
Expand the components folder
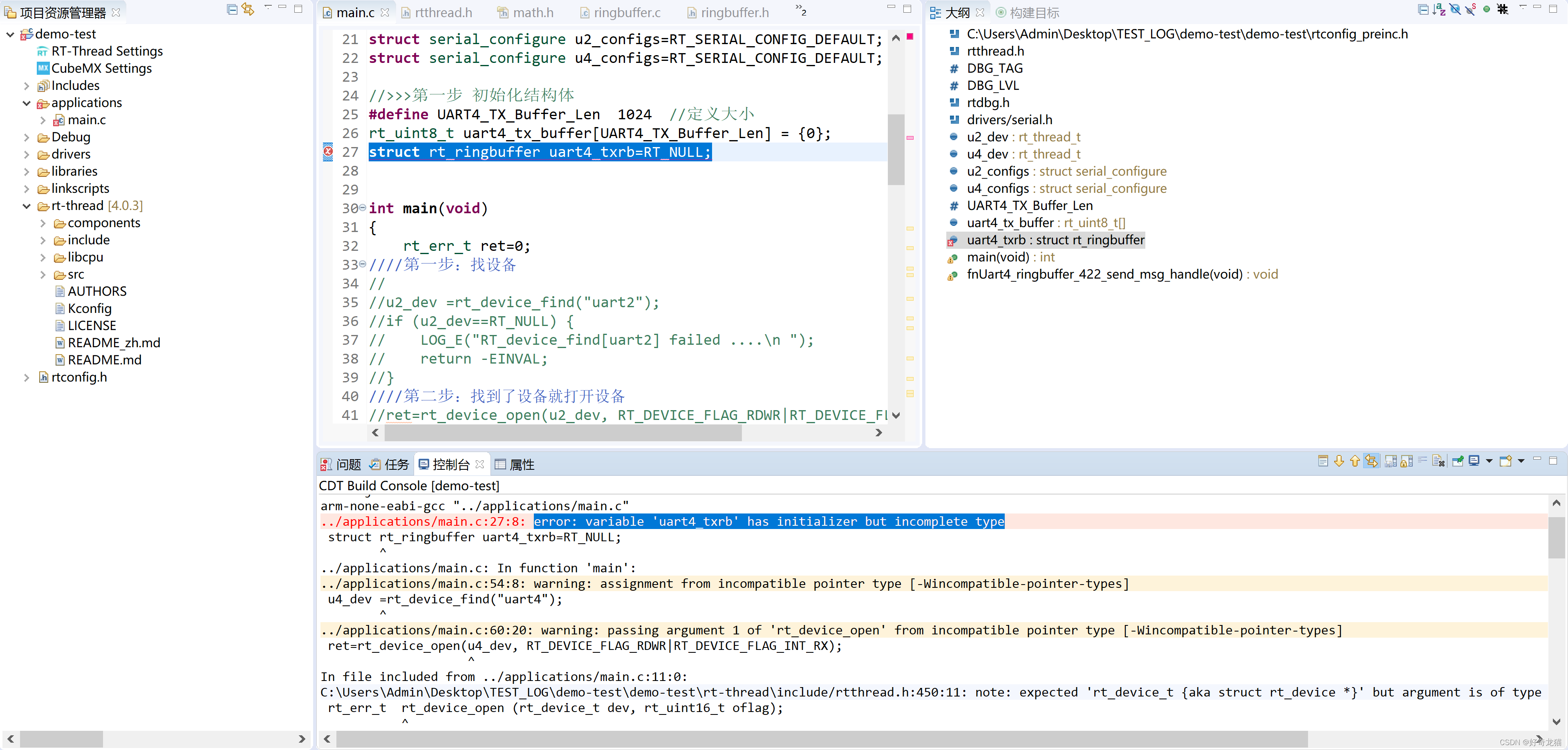tap(43, 223)
